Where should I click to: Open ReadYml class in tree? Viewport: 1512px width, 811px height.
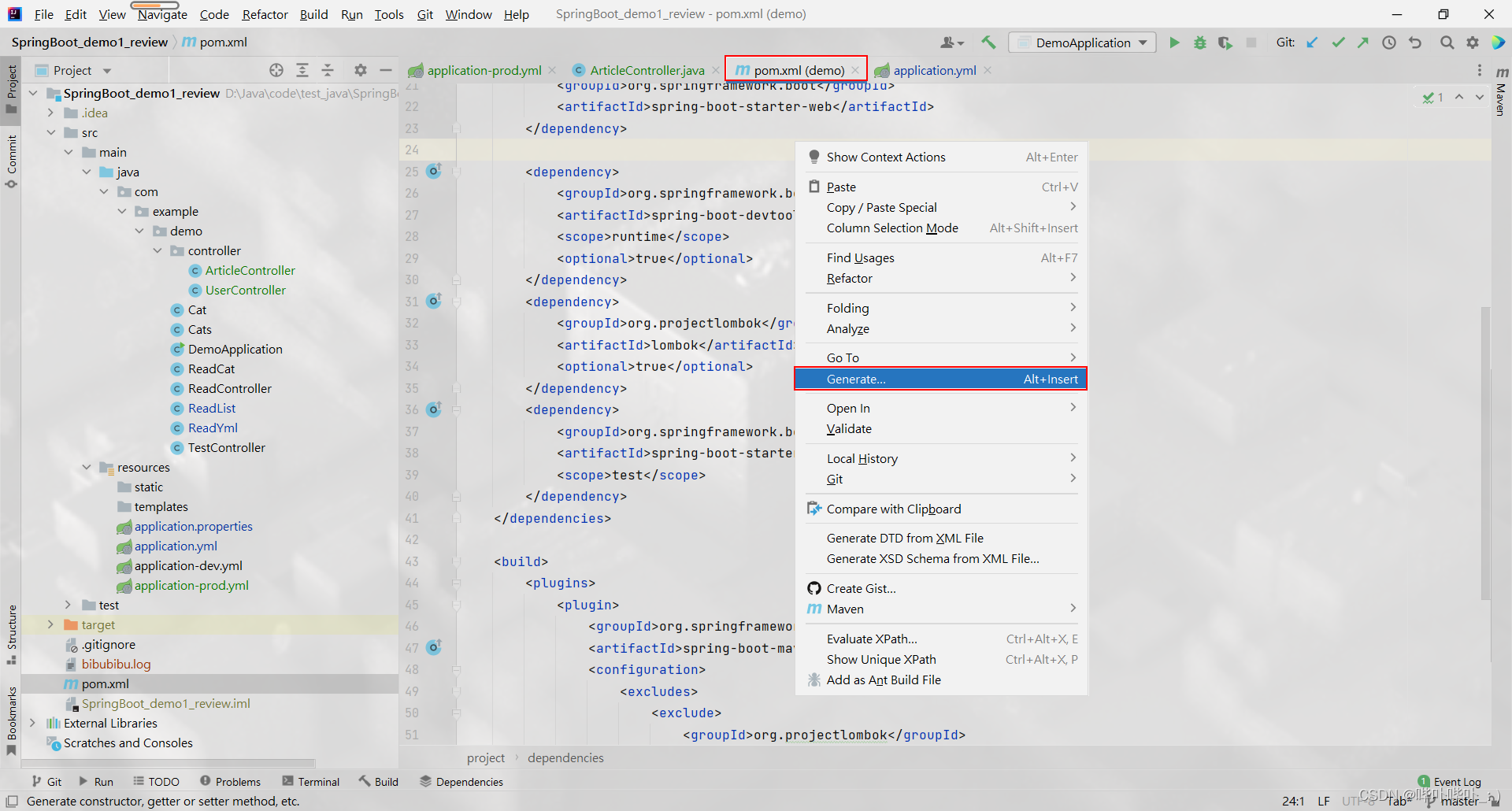pos(213,428)
